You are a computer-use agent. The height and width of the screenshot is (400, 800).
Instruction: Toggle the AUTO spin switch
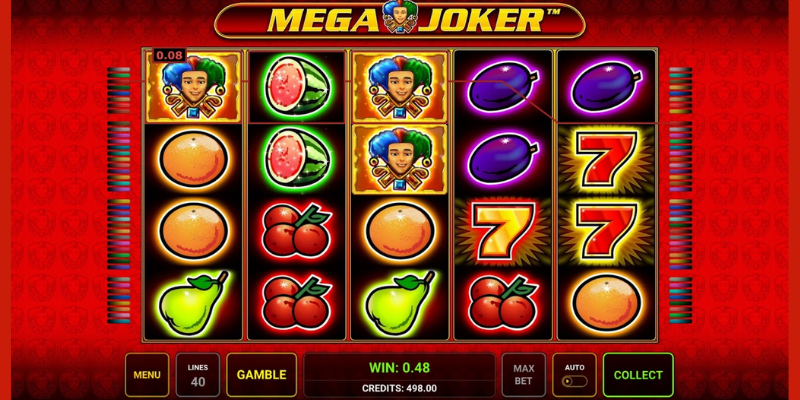[x=574, y=381]
